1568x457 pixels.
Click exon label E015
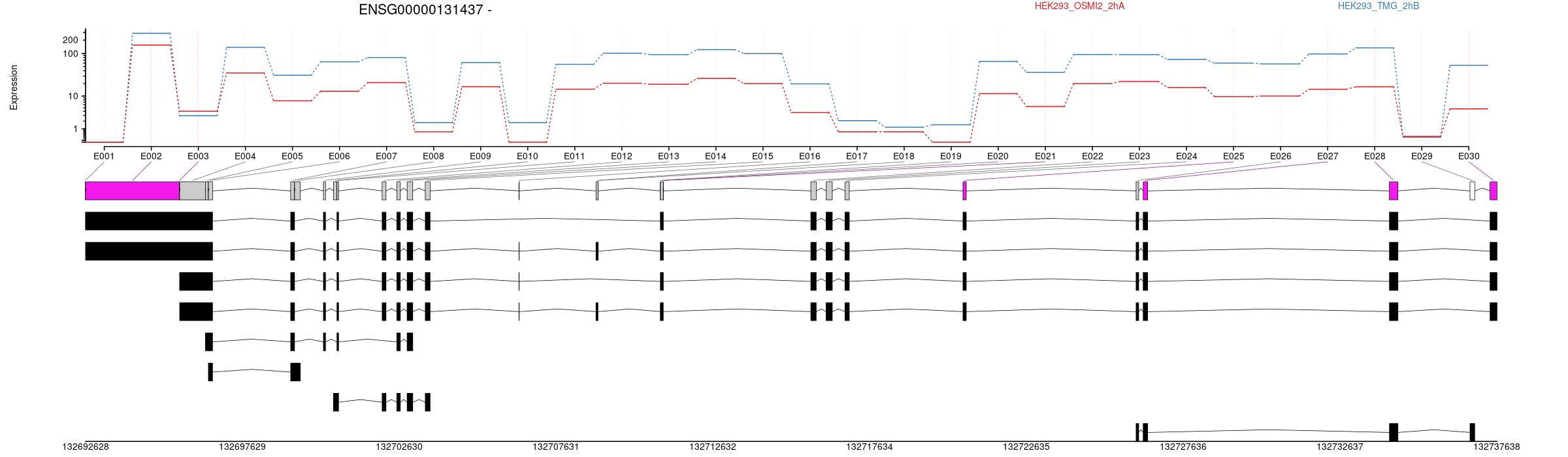(x=762, y=156)
